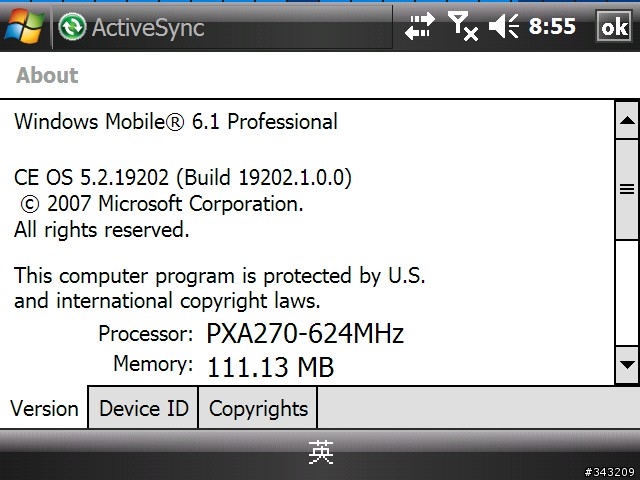Open the Windows Start flag menu
Screen dimensions: 640x480
[x=24, y=27]
